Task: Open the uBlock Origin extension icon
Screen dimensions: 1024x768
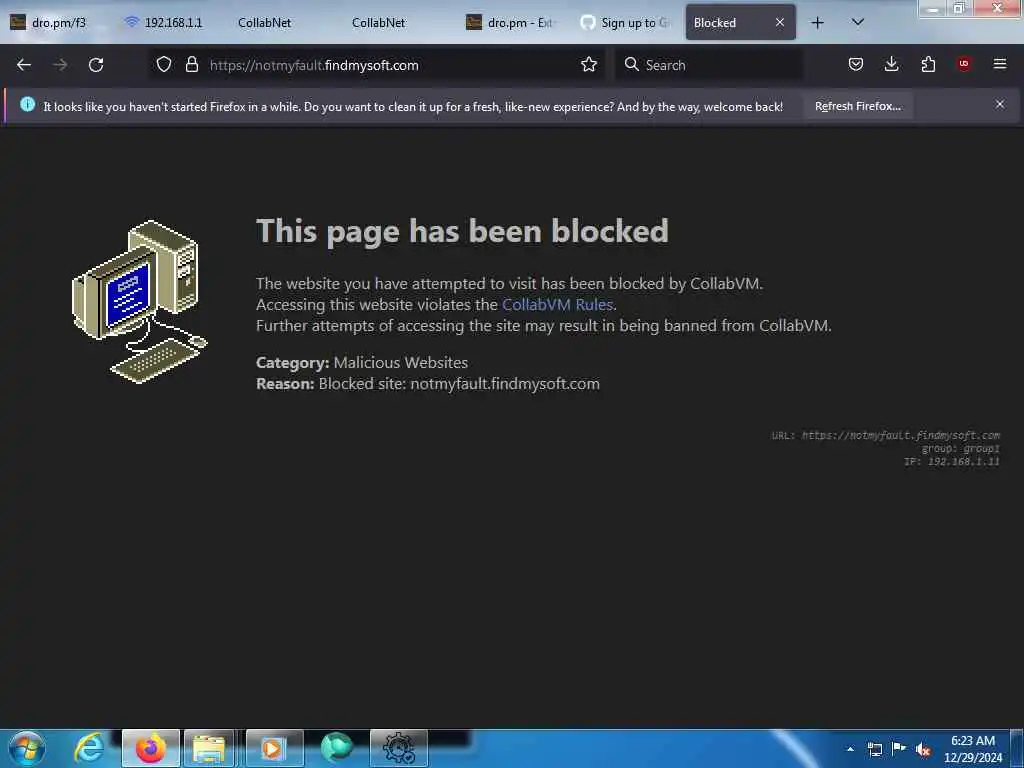Action: click(964, 64)
